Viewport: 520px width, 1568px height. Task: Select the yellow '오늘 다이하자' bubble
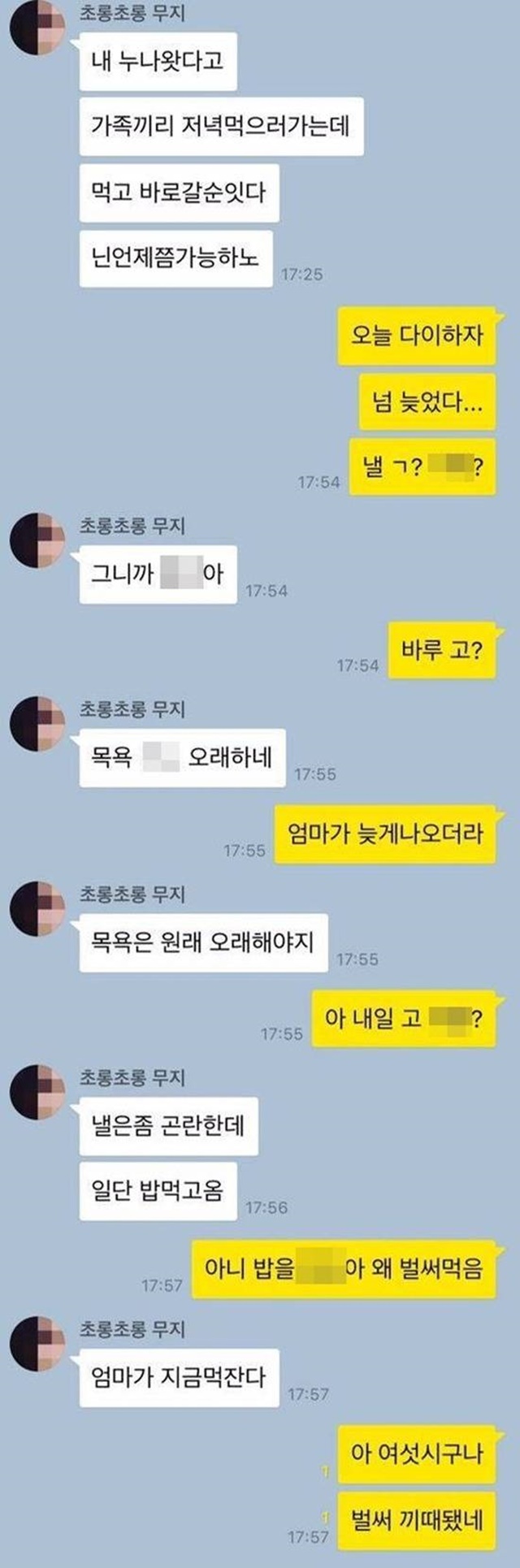tap(417, 335)
